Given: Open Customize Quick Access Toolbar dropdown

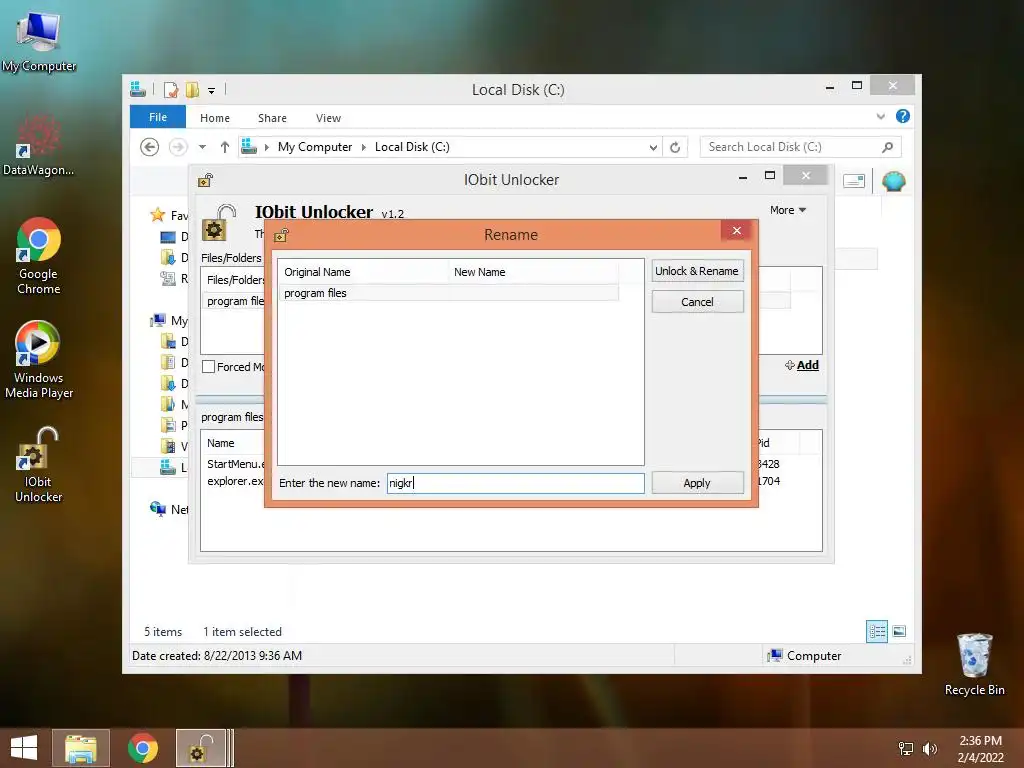Looking at the screenshot, I should point(212,91).
